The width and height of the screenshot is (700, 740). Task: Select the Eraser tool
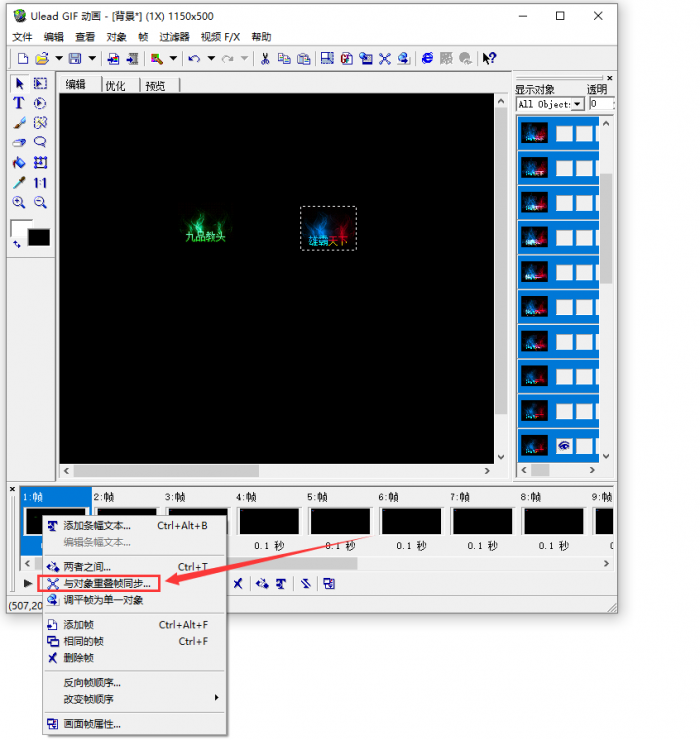(18, 143)
